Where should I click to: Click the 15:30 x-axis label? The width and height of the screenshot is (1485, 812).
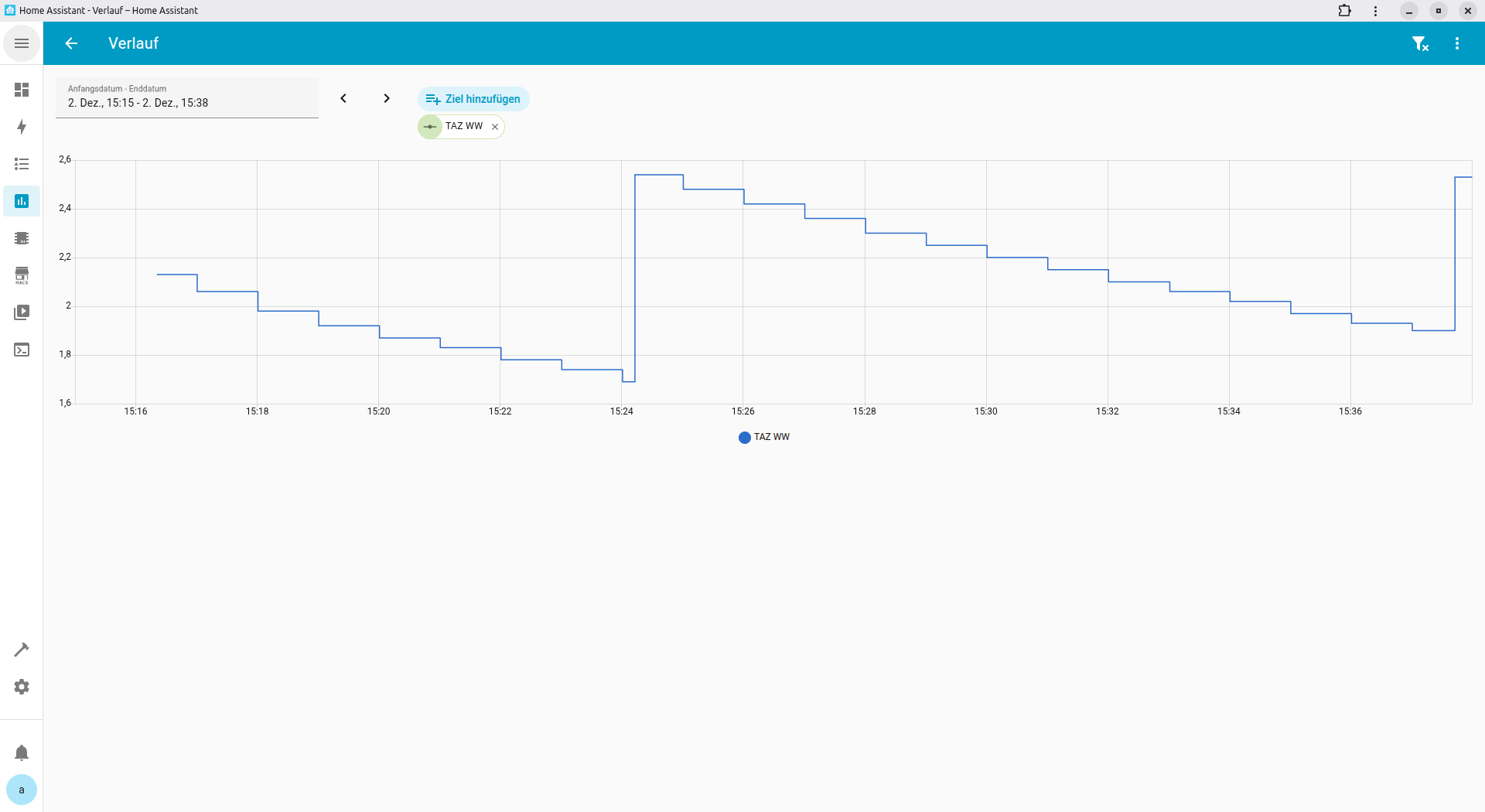pos(986,411)
